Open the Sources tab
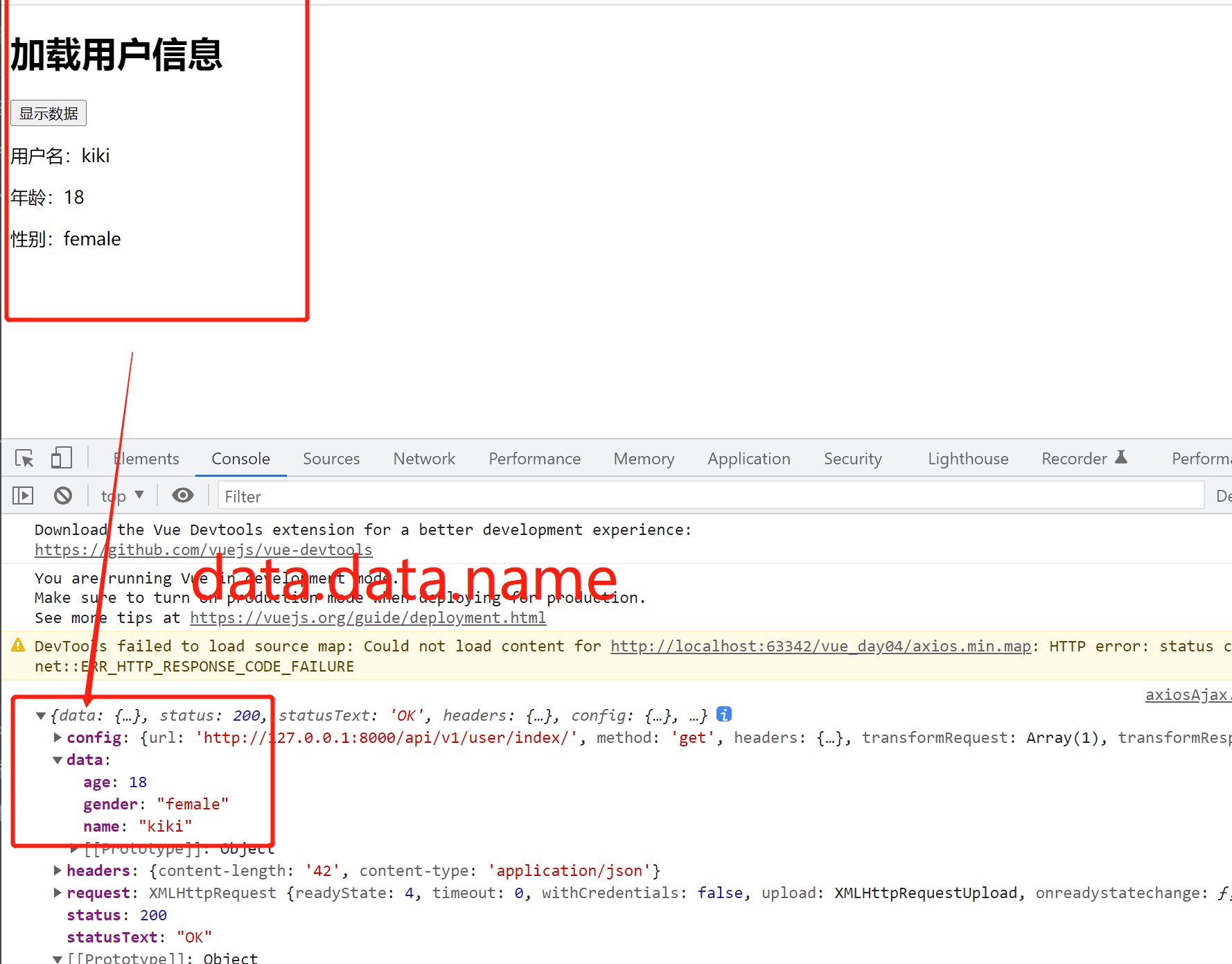This screenshot has width=1232, height=964. 331,459
